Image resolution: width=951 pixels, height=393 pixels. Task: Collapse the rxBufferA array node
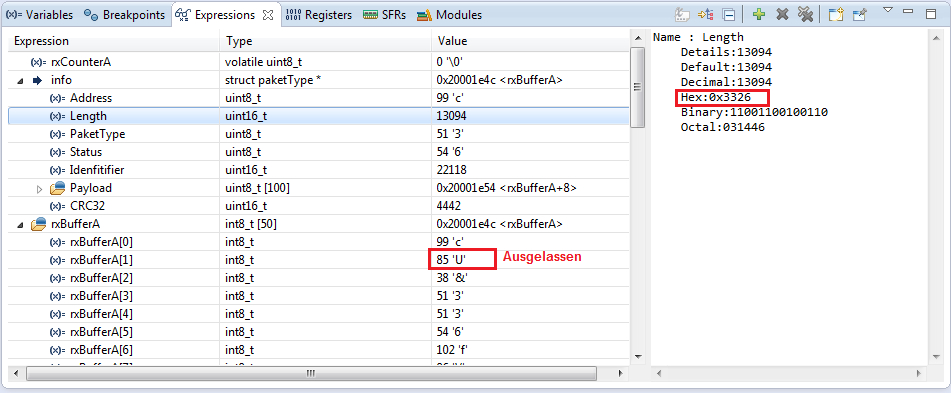click(20, 224)
